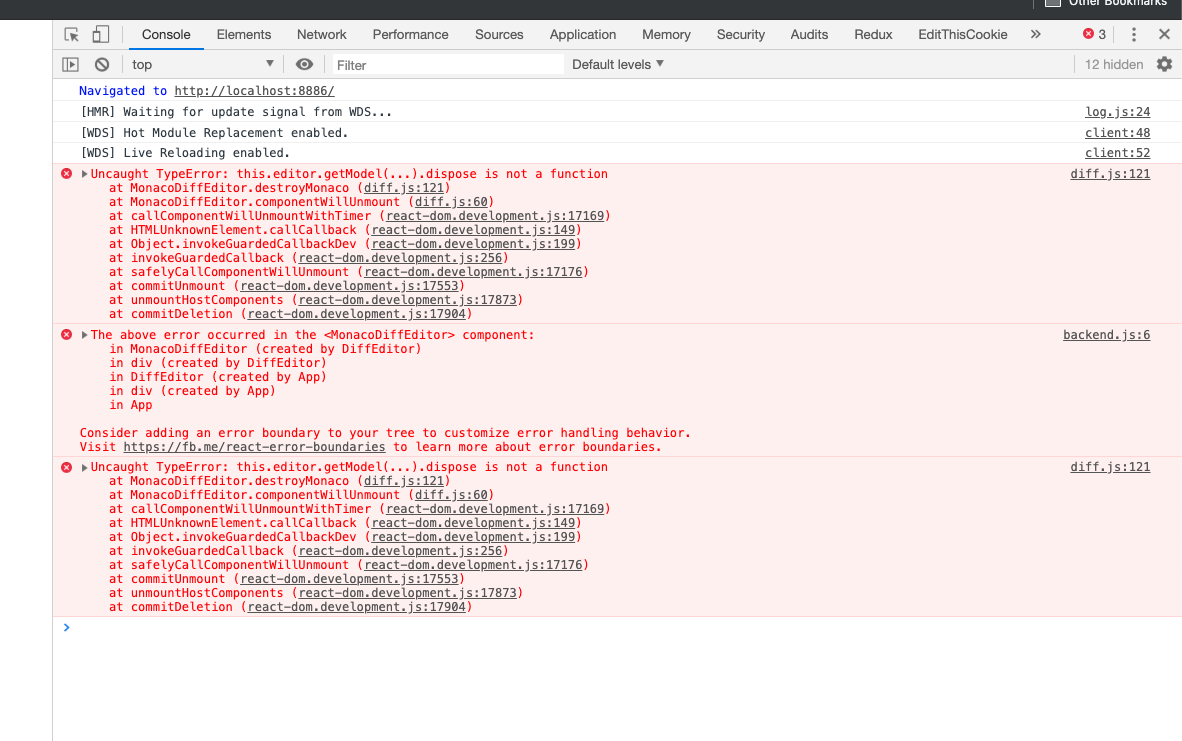Click the console Filter input
Screen dimensions: 1182x741
click(448, 65)
